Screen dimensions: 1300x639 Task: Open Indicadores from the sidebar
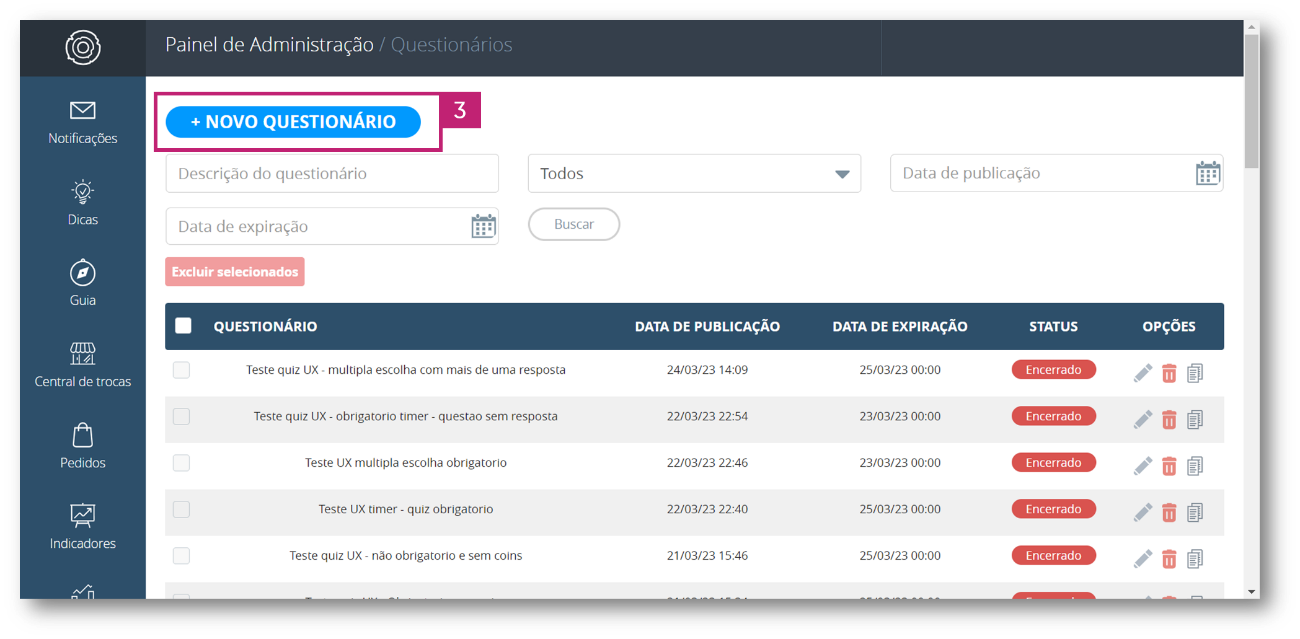83,527
